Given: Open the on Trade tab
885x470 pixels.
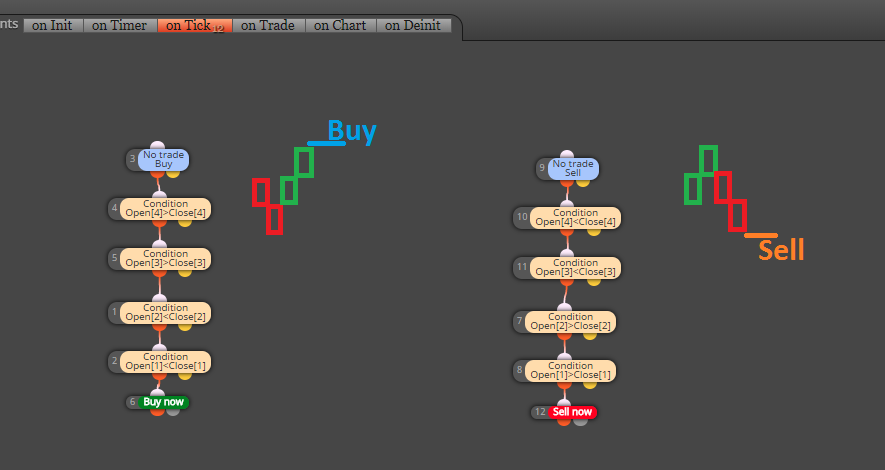Looking at the screenshot, I should (x=269, y=25).
